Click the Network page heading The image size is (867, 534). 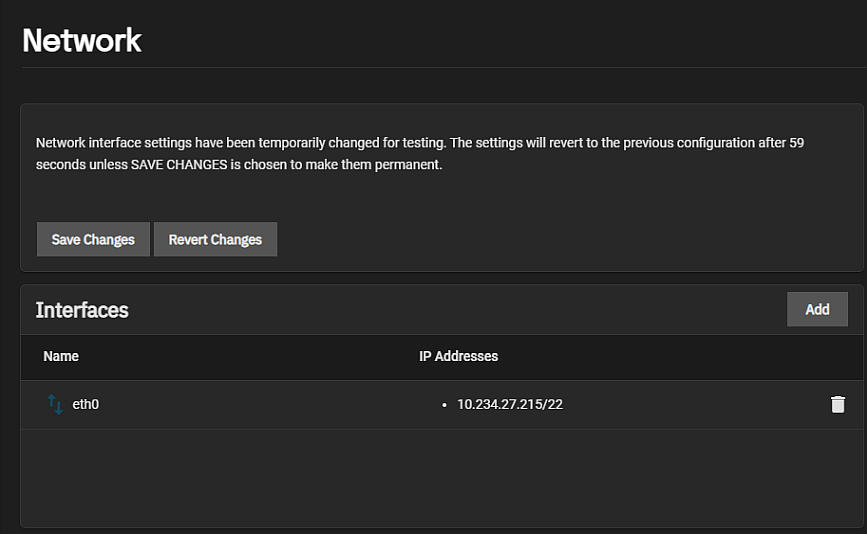[82, 41]
